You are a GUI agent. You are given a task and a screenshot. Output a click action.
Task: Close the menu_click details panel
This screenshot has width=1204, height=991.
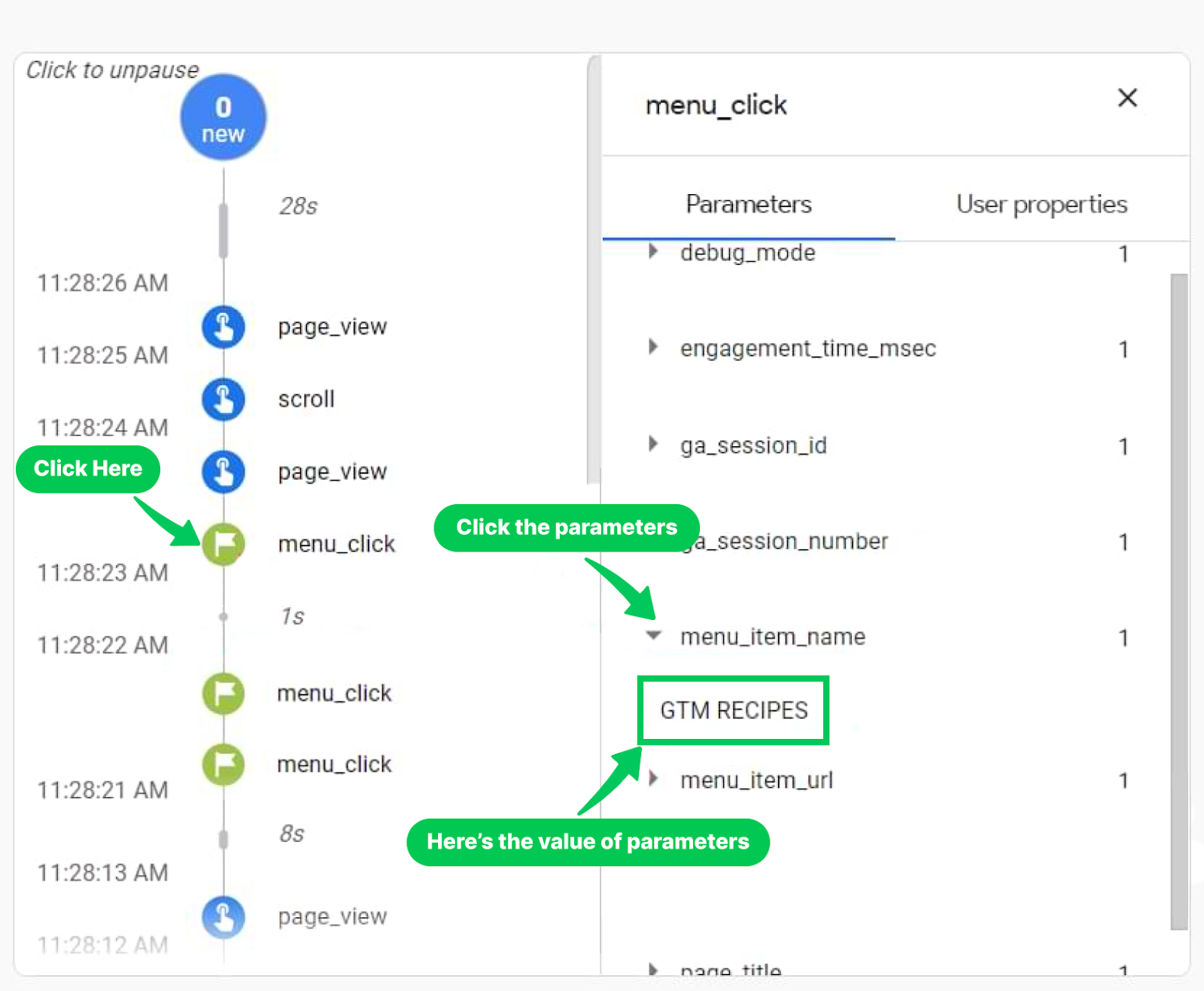(1126, 99)
